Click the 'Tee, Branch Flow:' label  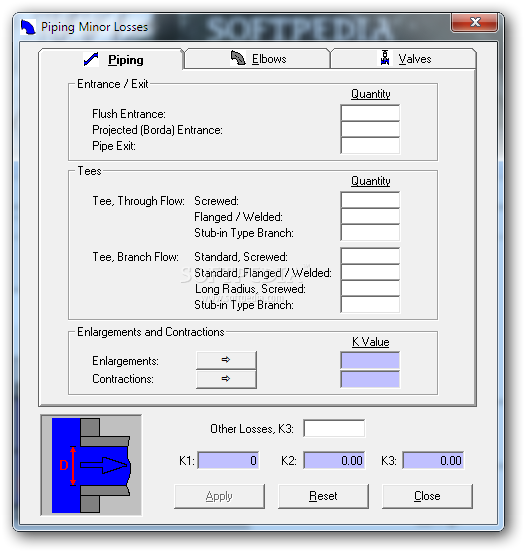(x=136, y=257)
